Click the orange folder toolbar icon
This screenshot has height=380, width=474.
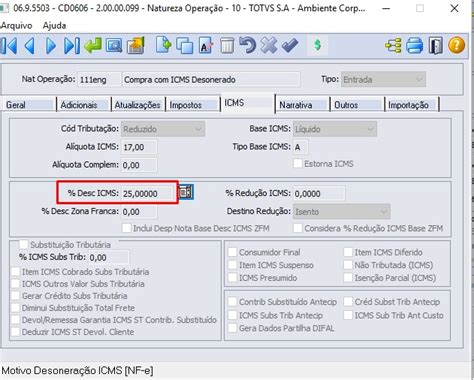135,46
